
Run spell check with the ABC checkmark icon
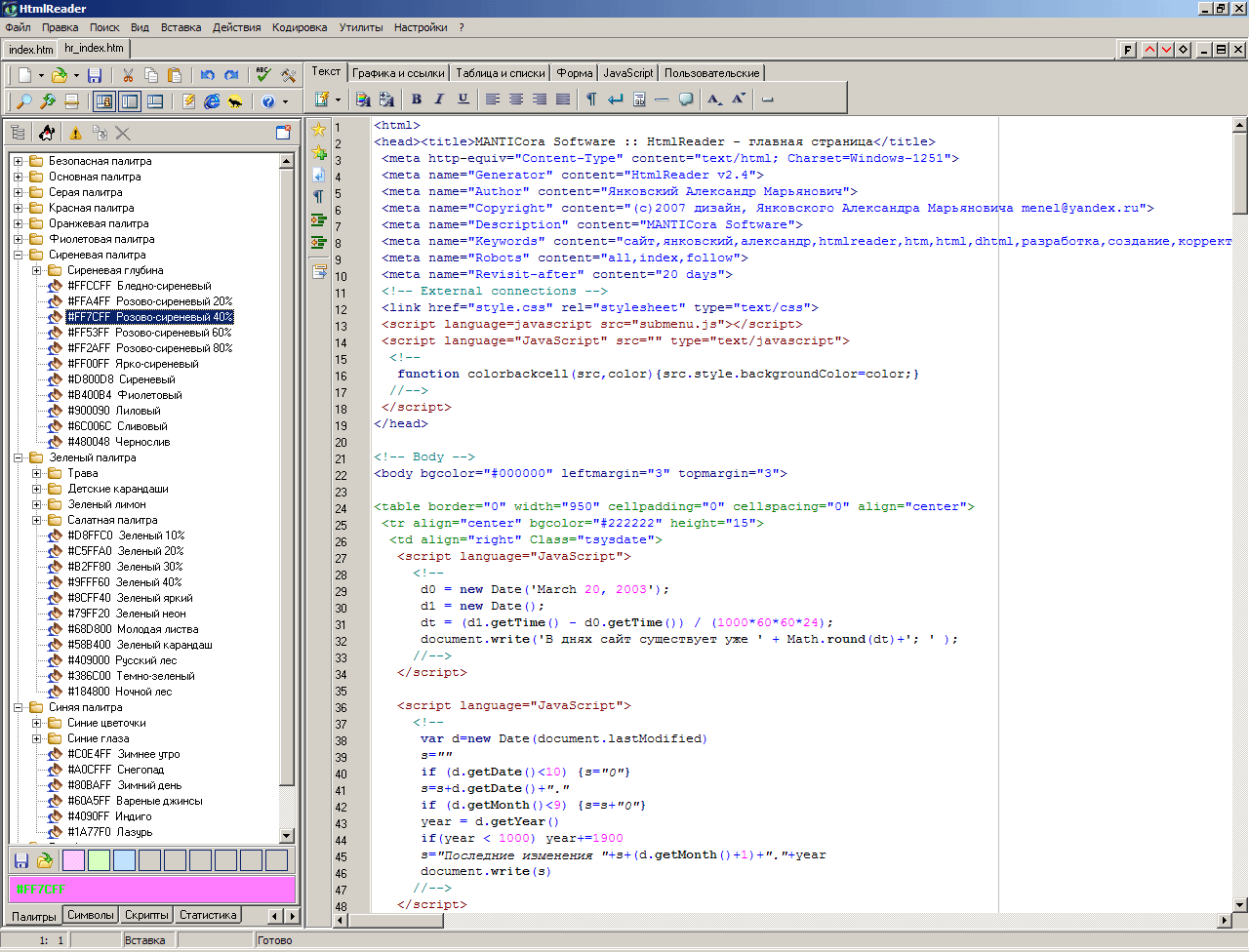point(263,75)
